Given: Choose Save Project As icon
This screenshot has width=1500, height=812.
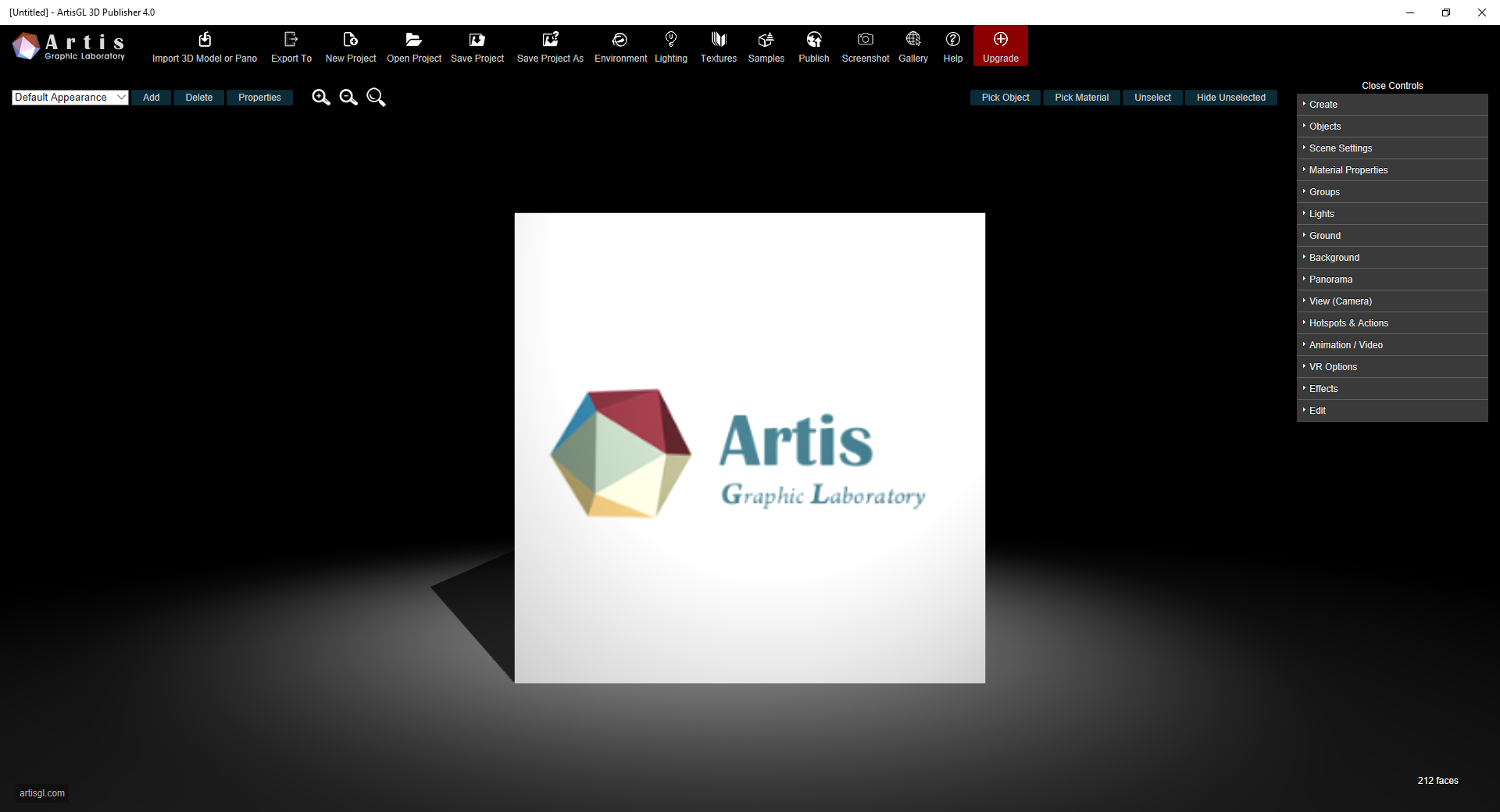Looking at the screenshot, I should coord(550,39).
